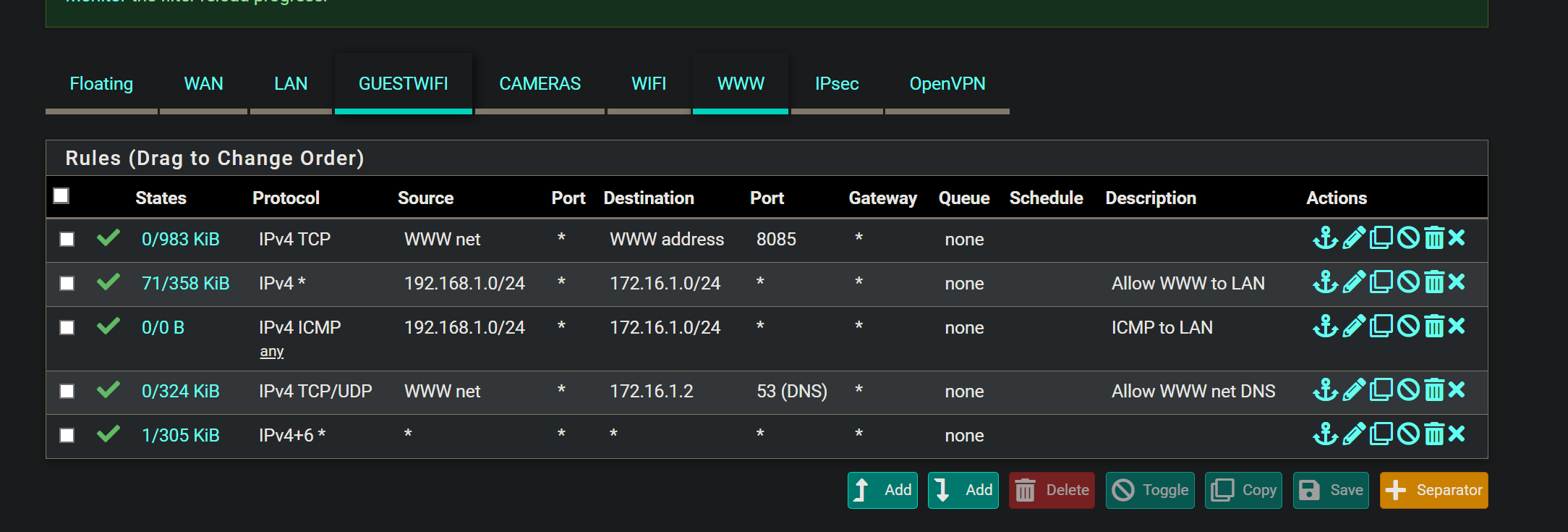Copy the ICMP to LAN rule

tap(1381, 326)
